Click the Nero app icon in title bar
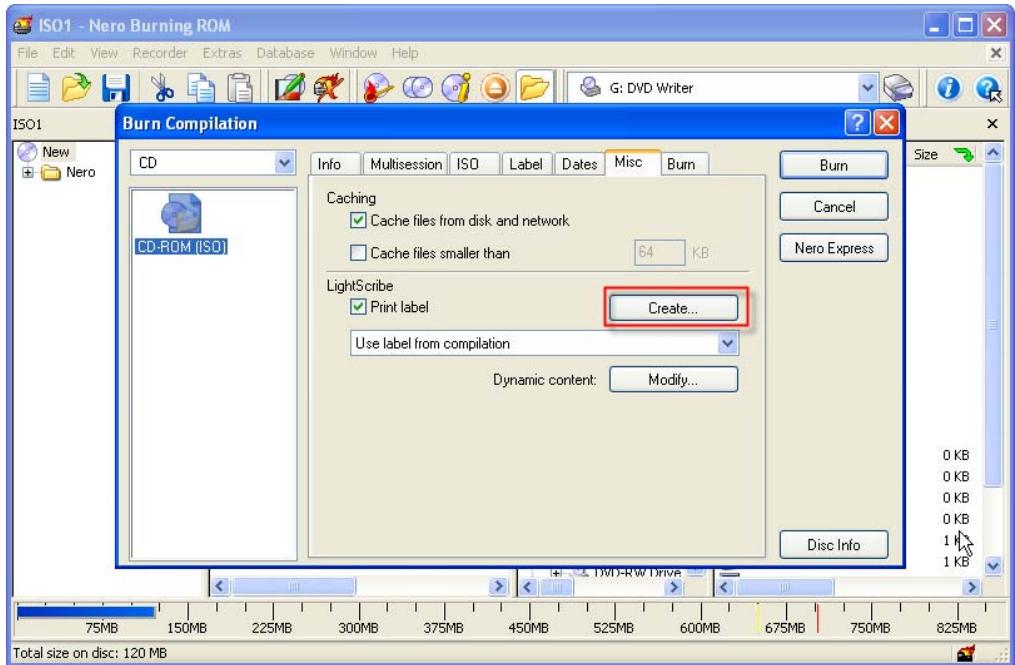 tap(23, 26)
